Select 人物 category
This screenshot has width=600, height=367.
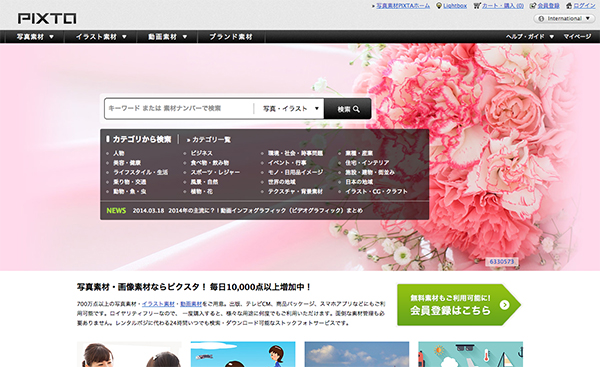pos(119,153)
